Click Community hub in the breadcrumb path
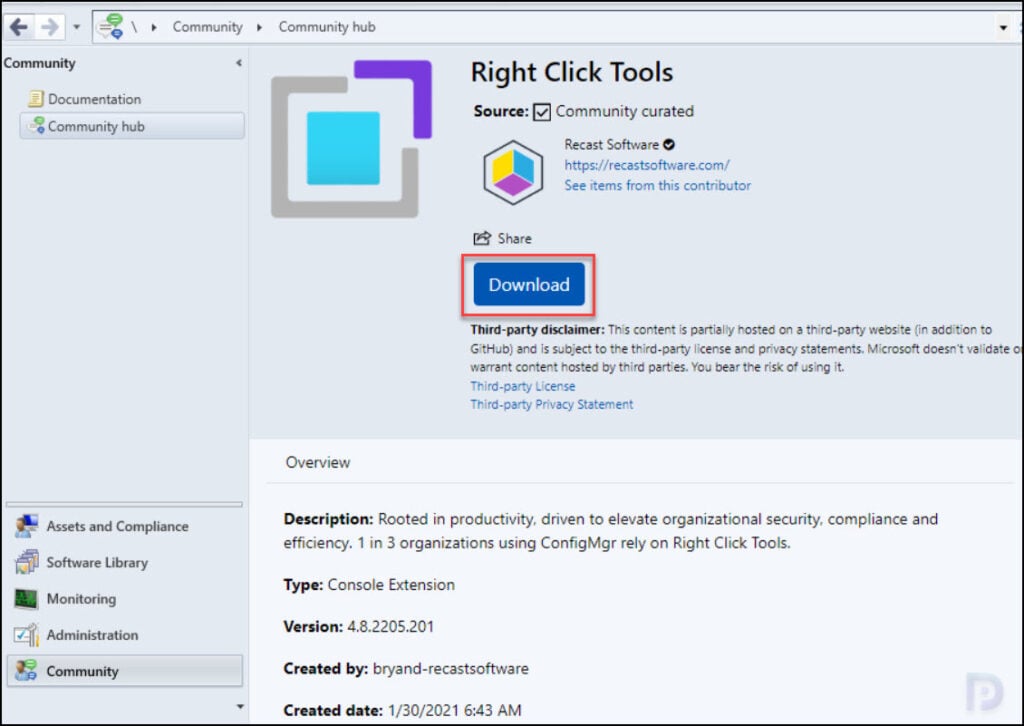The width and height of the screenshot is (1024, 726). [x=327, y=27]
